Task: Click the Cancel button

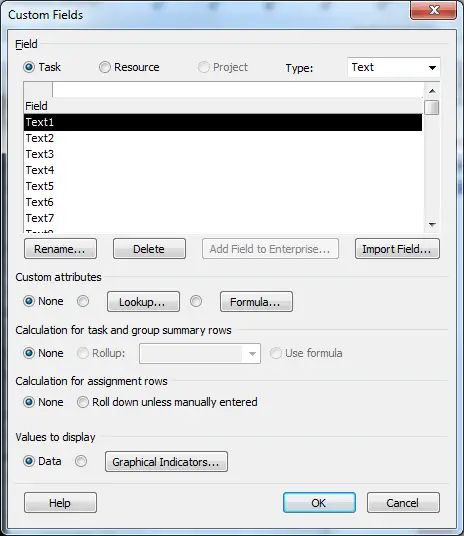Action: (403, 502)
